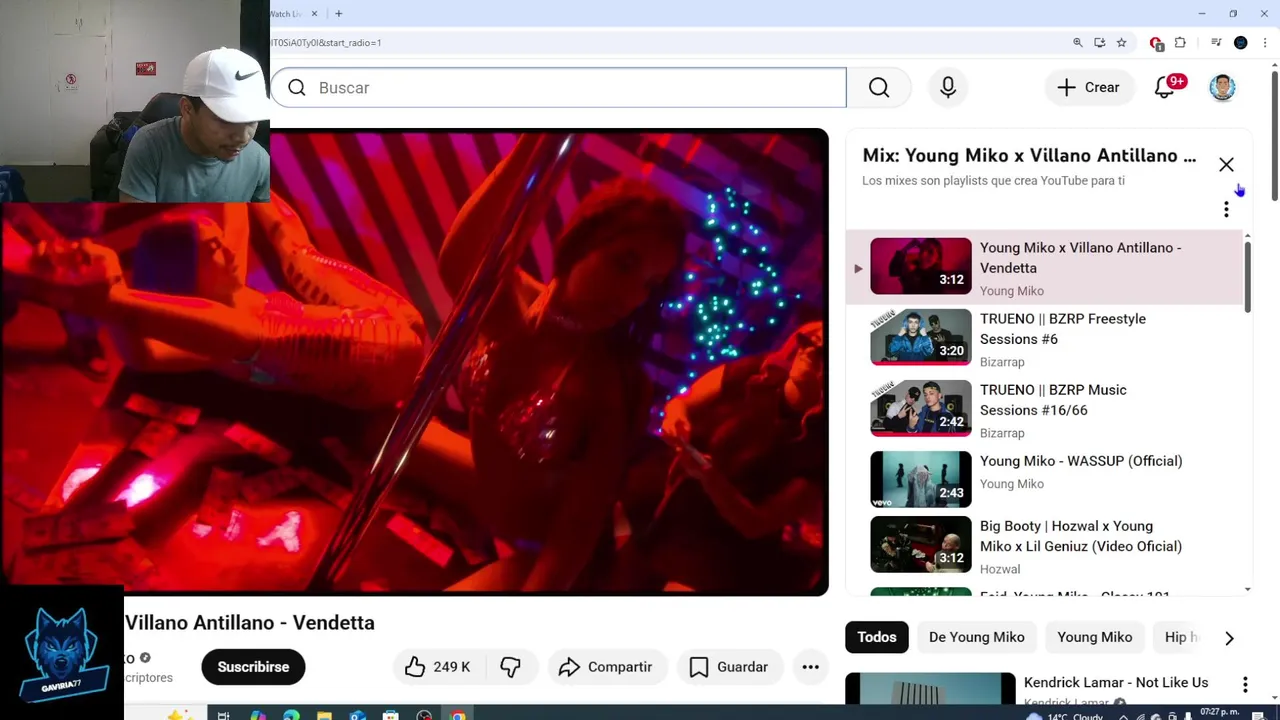Select the Todos filter chip
Viewport: 1280px width, 720px height.
[x=877, y=637]
